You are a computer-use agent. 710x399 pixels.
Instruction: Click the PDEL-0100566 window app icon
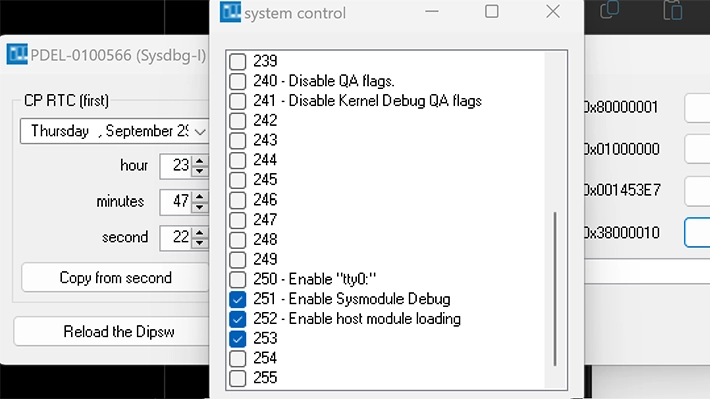click(17, 54)
